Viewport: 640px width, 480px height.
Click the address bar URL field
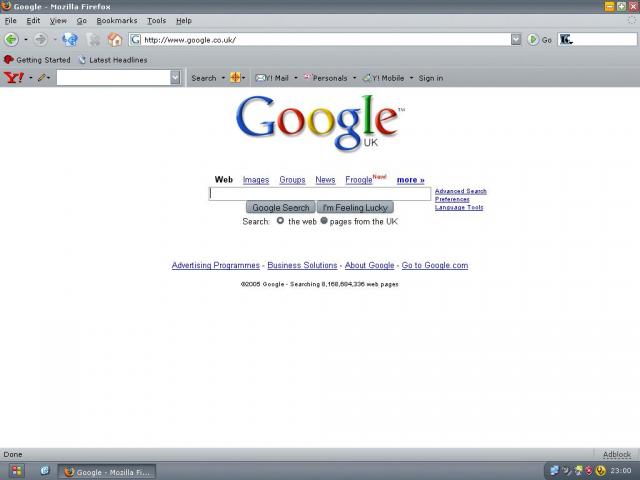(326, 40)
